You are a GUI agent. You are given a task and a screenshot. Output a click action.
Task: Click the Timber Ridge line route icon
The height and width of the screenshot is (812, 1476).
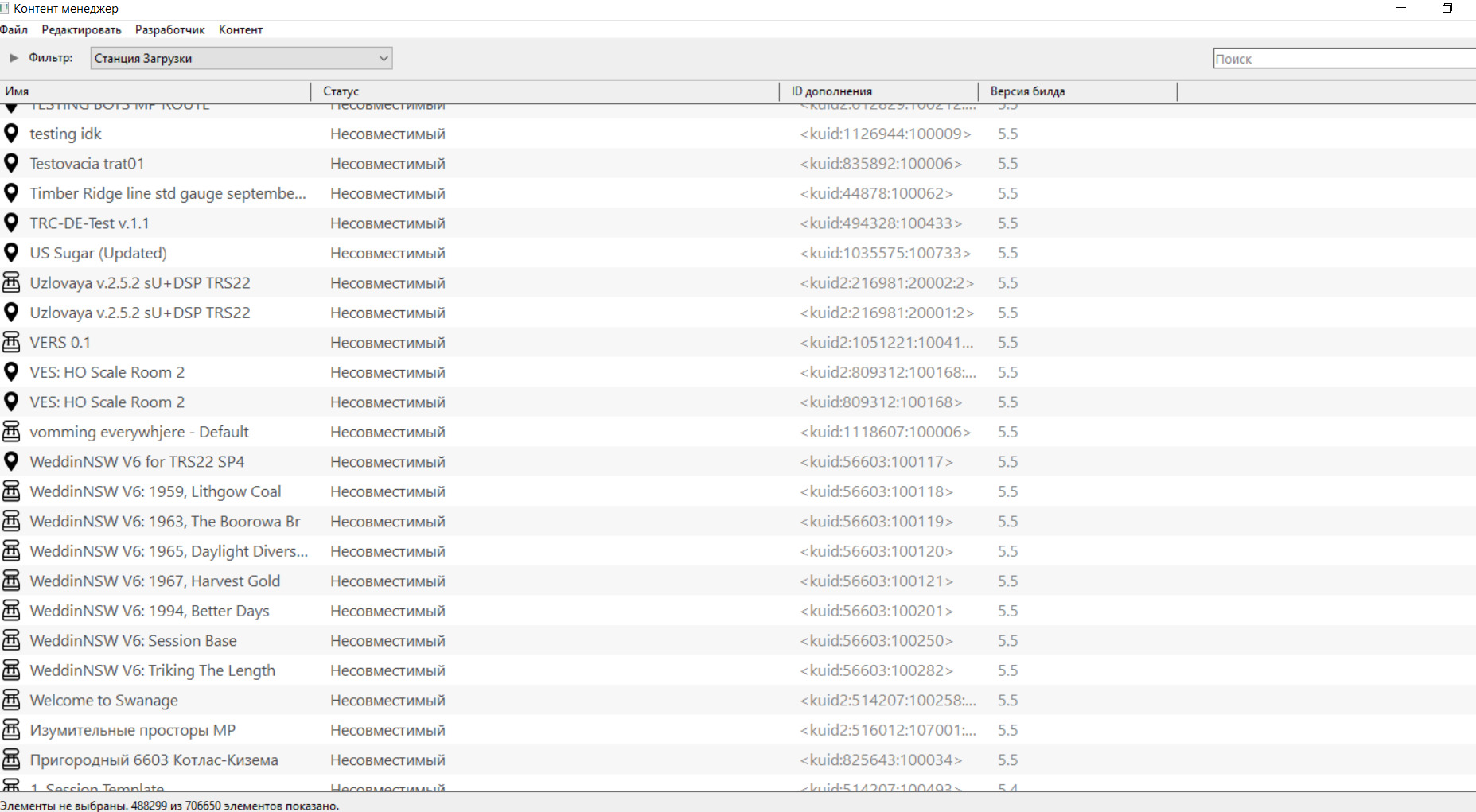11,193
